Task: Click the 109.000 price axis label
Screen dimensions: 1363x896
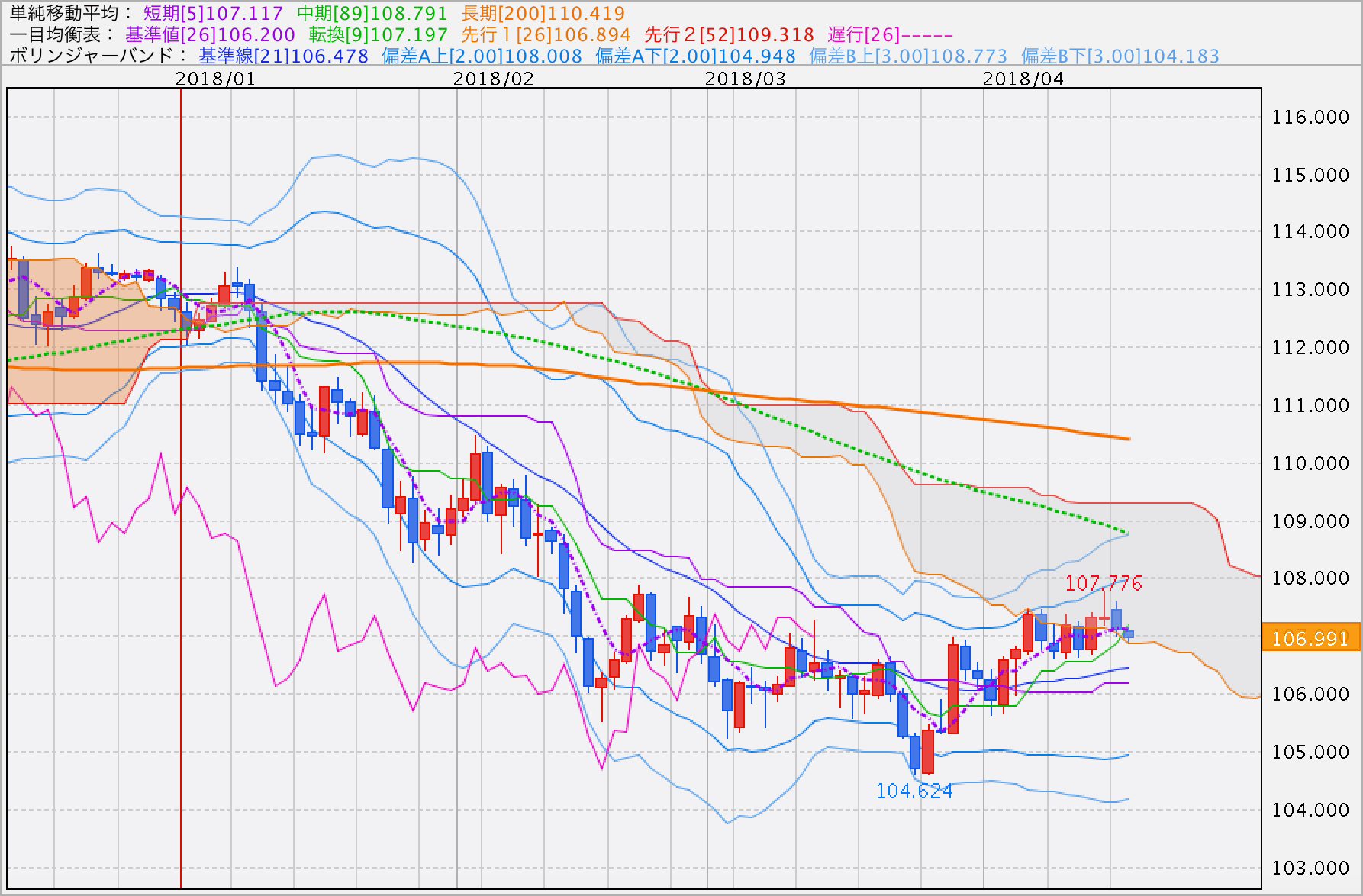Action: (x=1310, y=521)
